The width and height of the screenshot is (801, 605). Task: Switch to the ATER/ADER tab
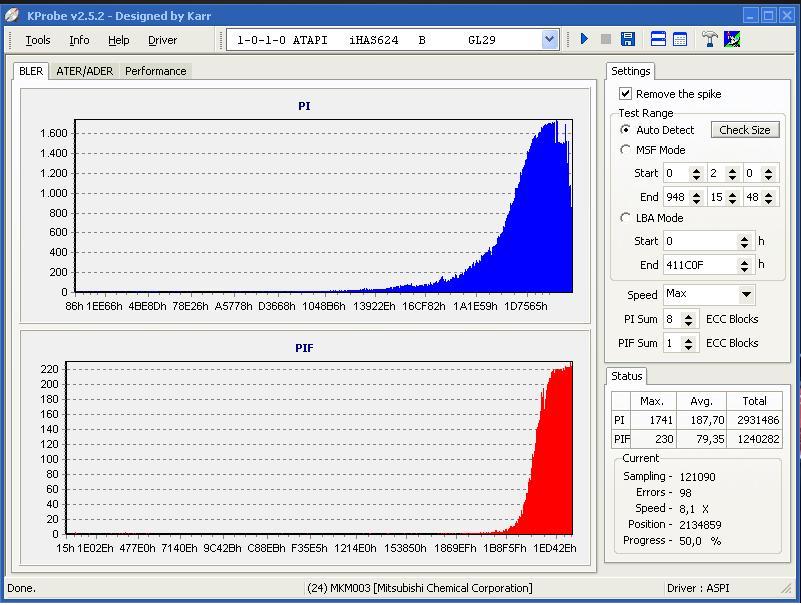coord(84,71)
